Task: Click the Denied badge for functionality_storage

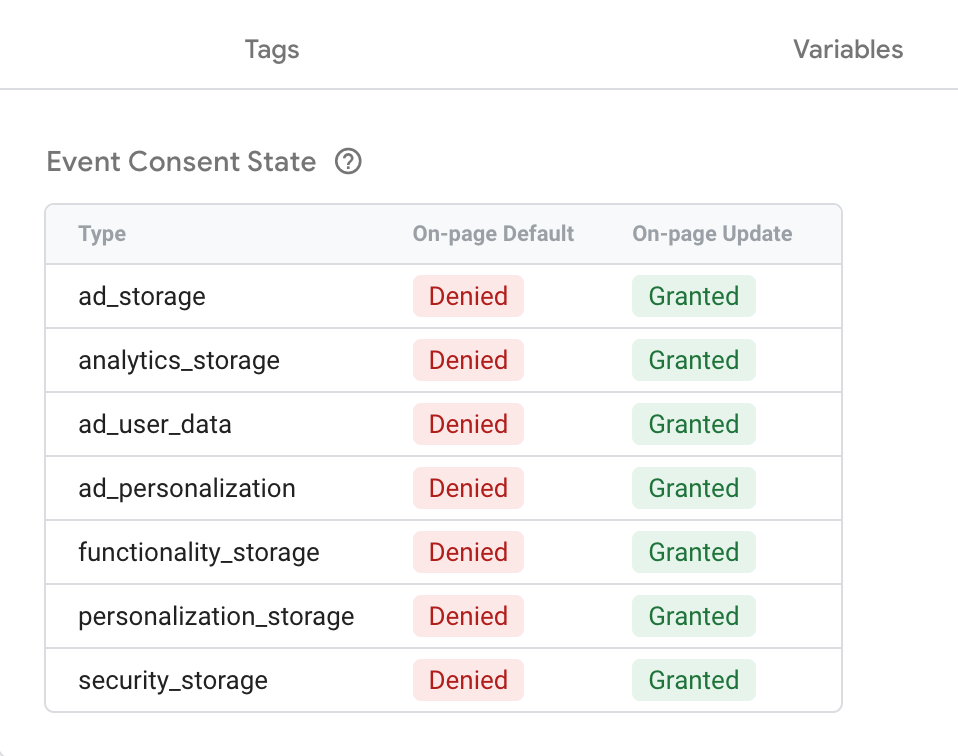Action: 468,552
